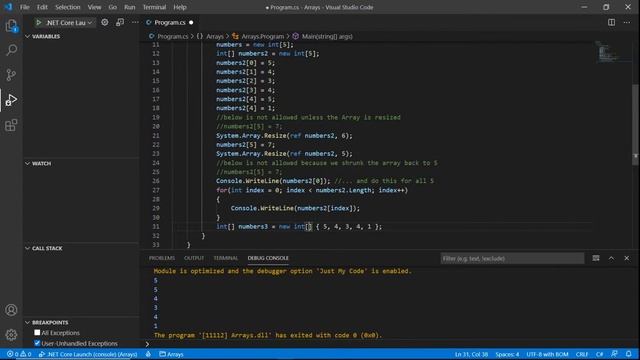Open the Accounts menu icon
Viewport: 640px width, 360px height.
point(11,310)
